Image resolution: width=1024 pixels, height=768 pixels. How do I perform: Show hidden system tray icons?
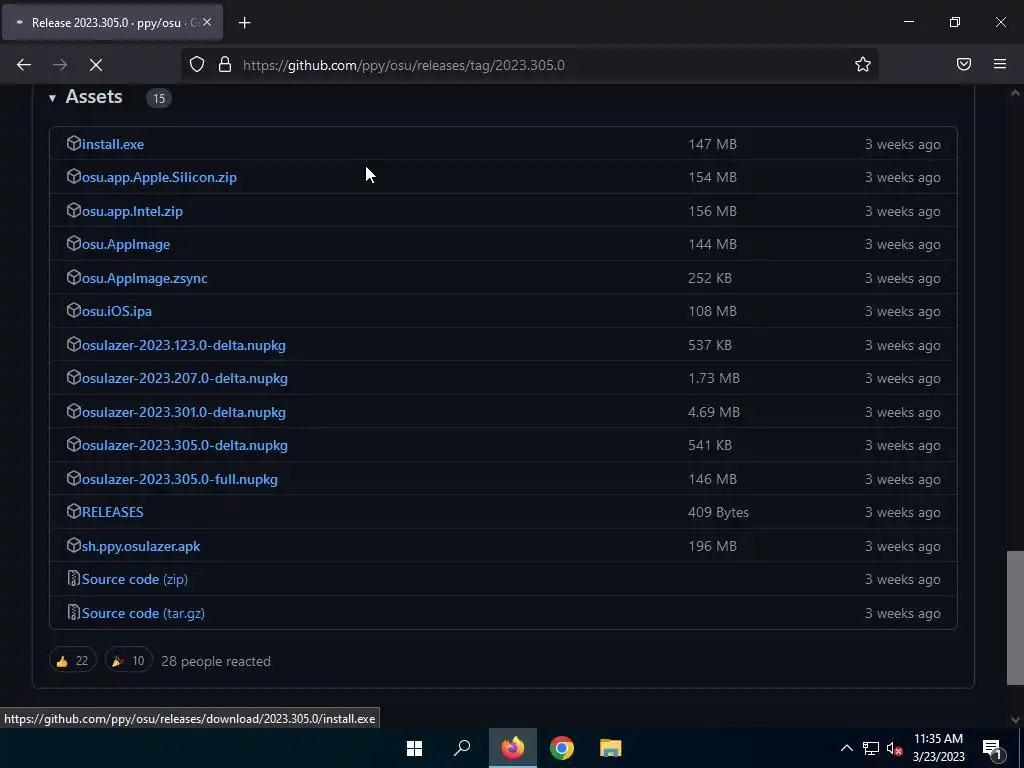[x=846, y=748]
